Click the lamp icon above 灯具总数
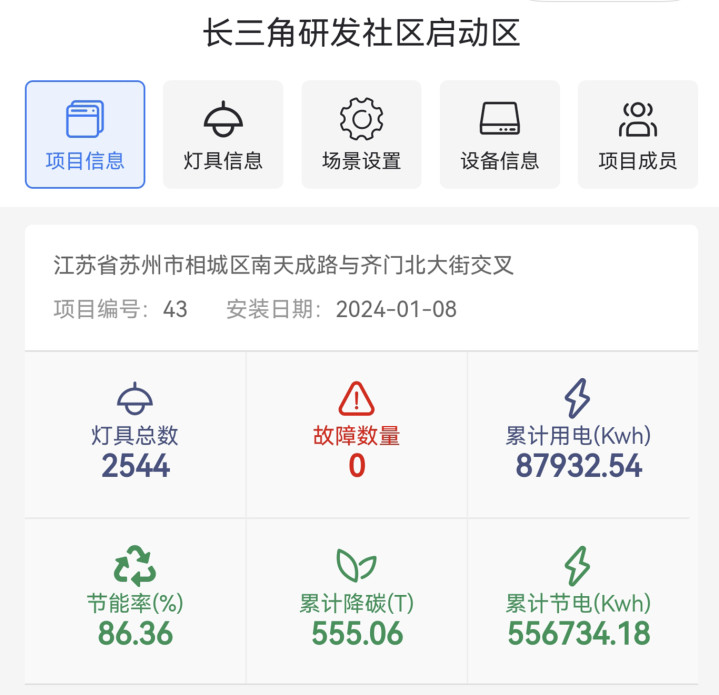 click(x=135, y=398)
